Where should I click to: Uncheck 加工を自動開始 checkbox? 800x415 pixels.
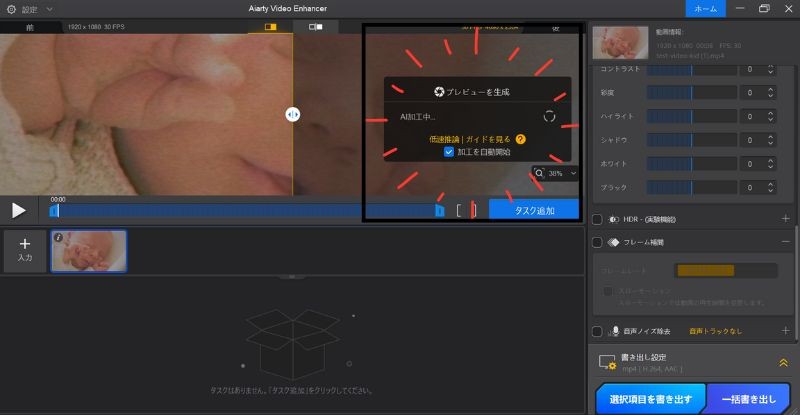pos(449,152)
